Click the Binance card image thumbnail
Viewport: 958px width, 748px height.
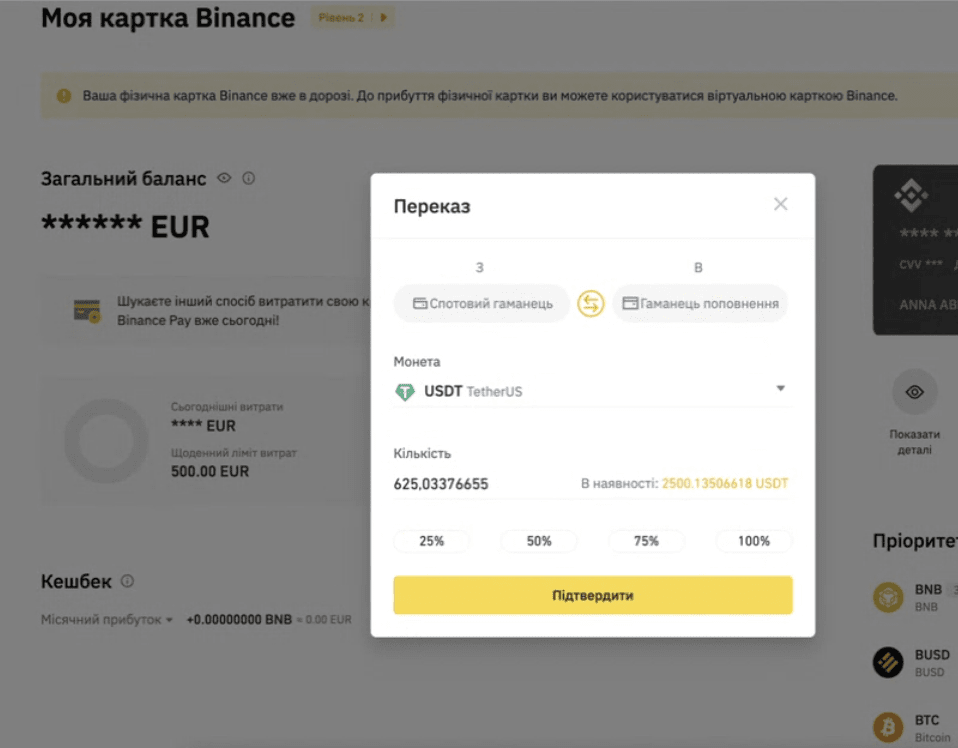coord(916,250)
